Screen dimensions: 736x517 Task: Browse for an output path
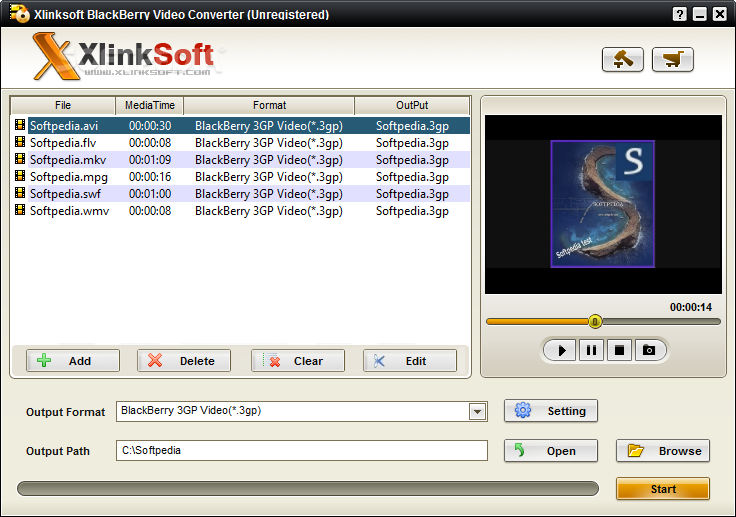point(663,451)
